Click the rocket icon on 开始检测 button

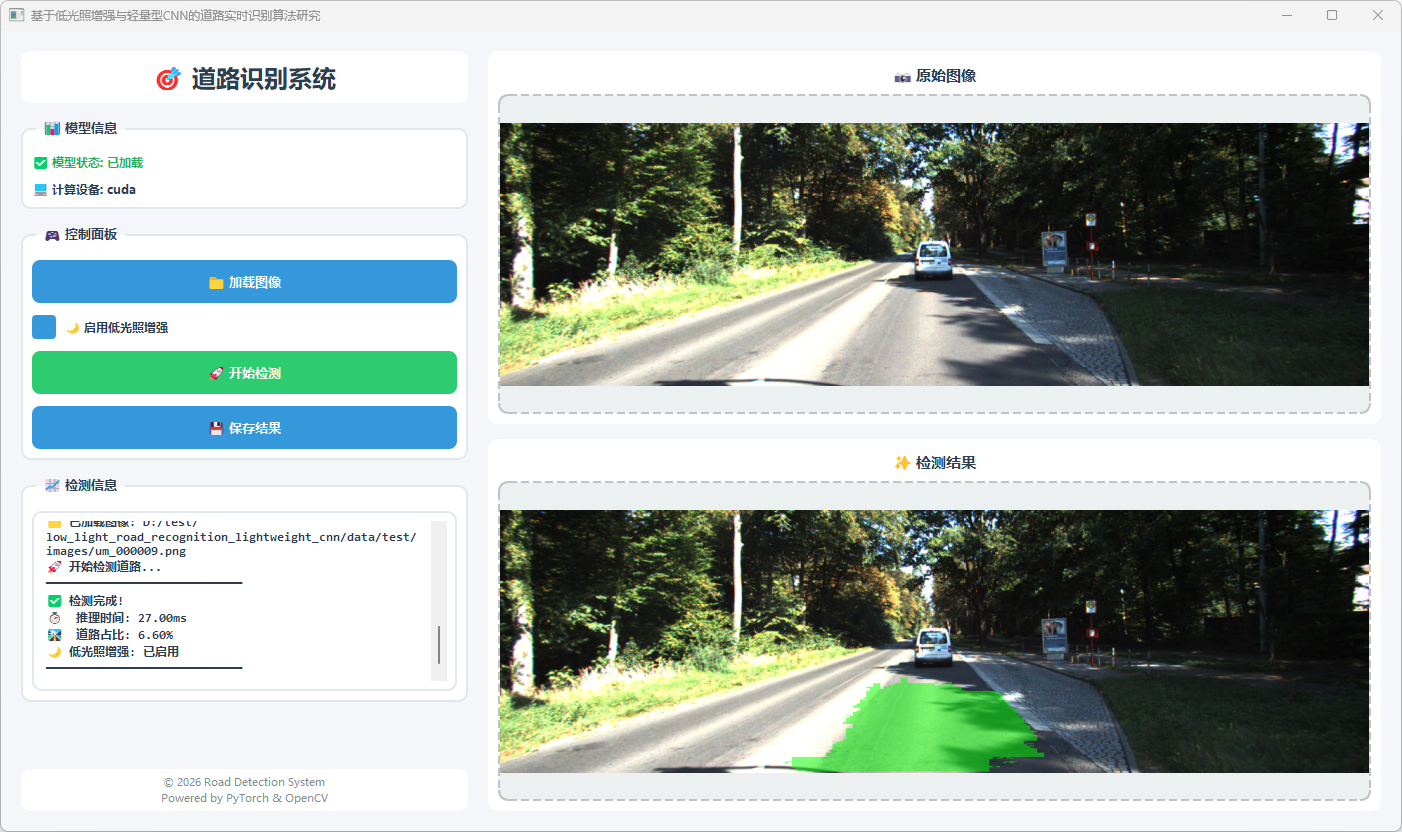pos(216,373)
